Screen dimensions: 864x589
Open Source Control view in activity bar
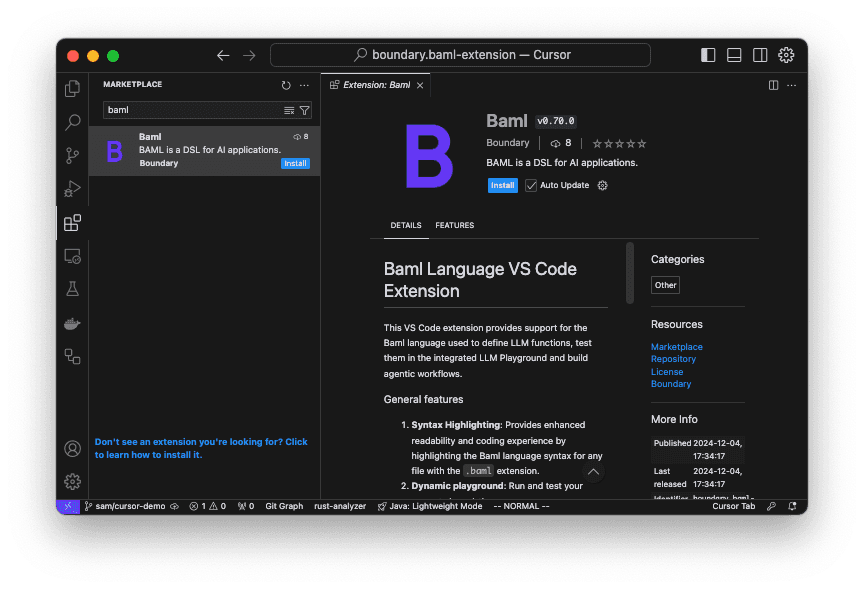coord(72,155)
